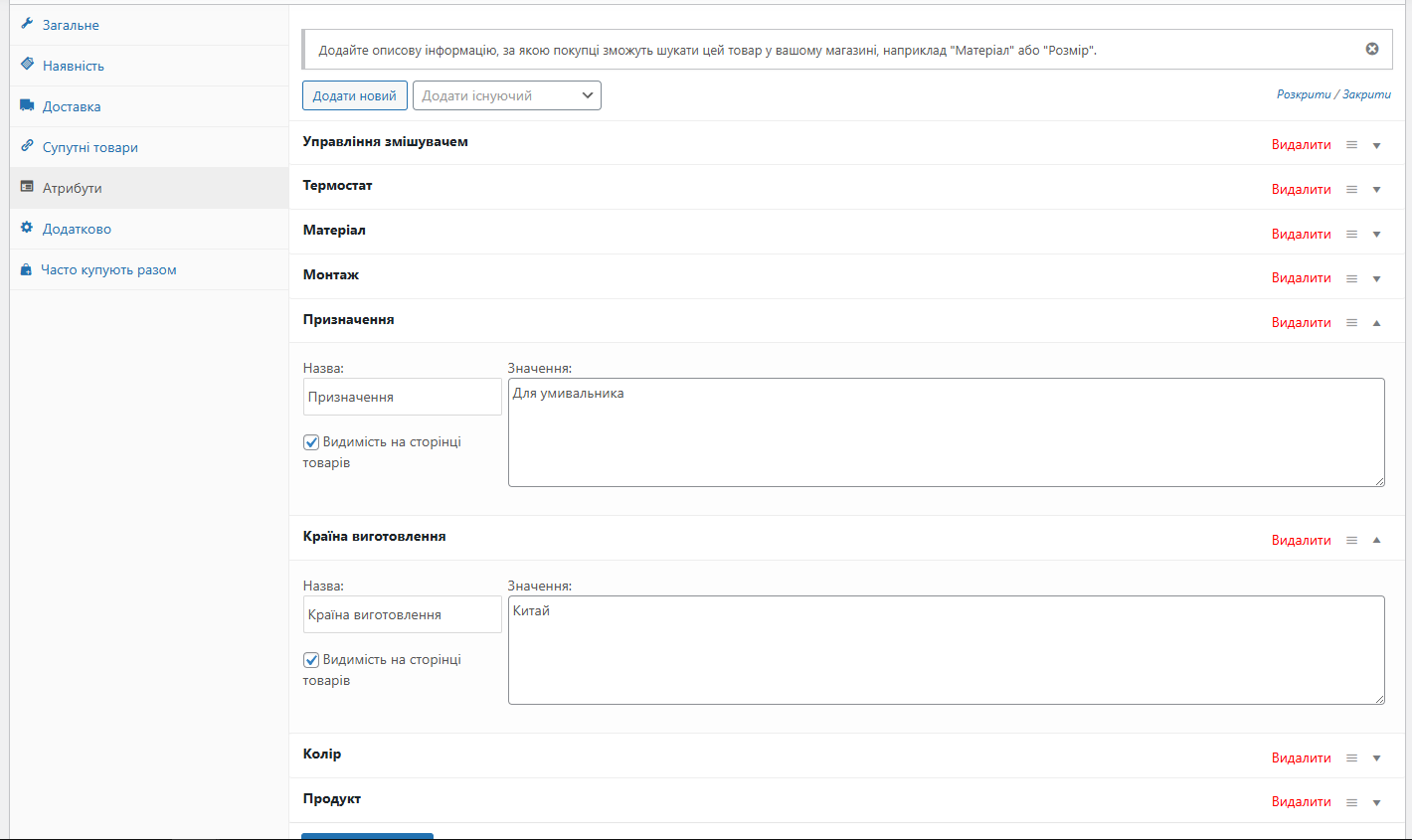Screen dimensions: 1412x840
Task: Expand the Монтаж attribute row
Action: pyautogui.click(x=1377, y=278)
